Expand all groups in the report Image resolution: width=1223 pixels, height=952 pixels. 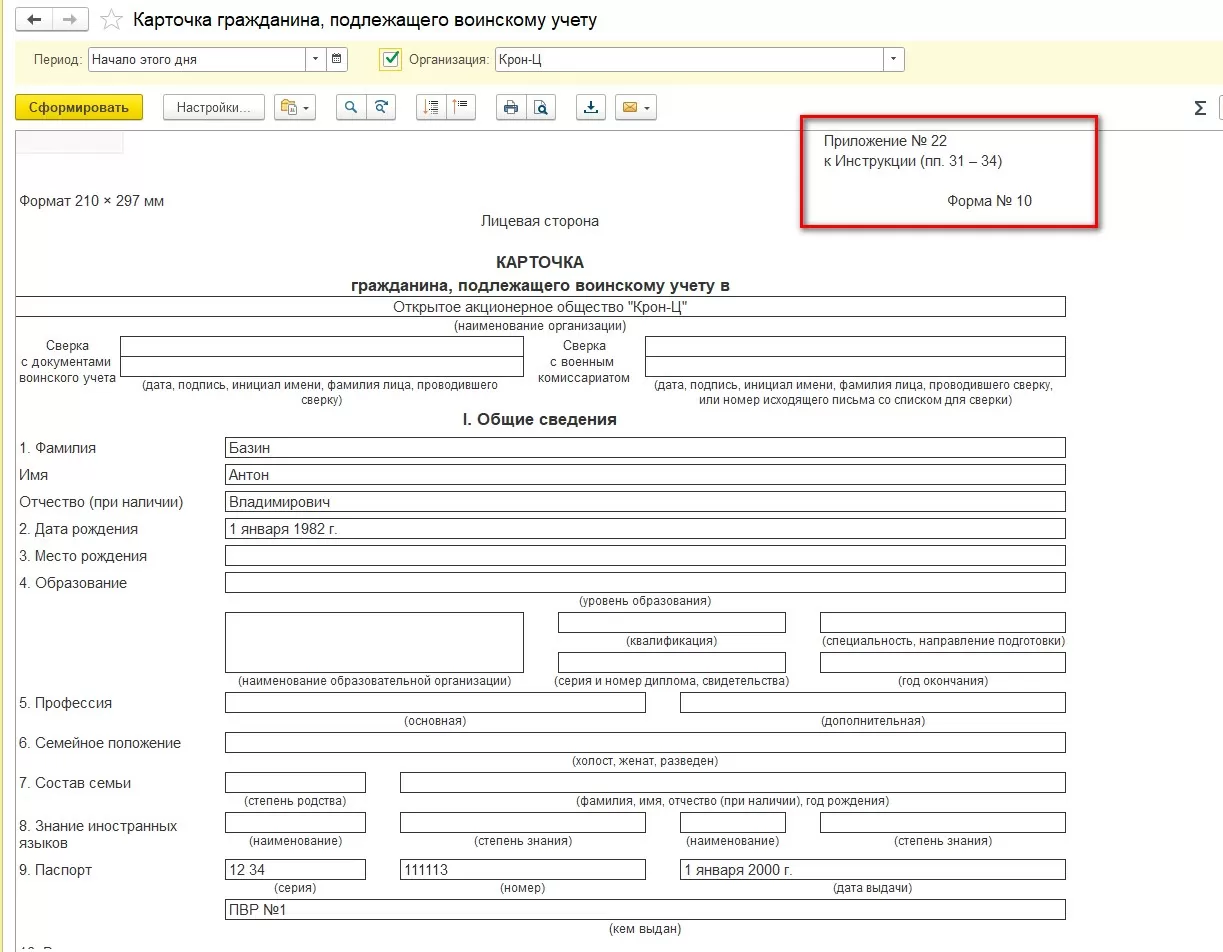[x=431, y=108]
